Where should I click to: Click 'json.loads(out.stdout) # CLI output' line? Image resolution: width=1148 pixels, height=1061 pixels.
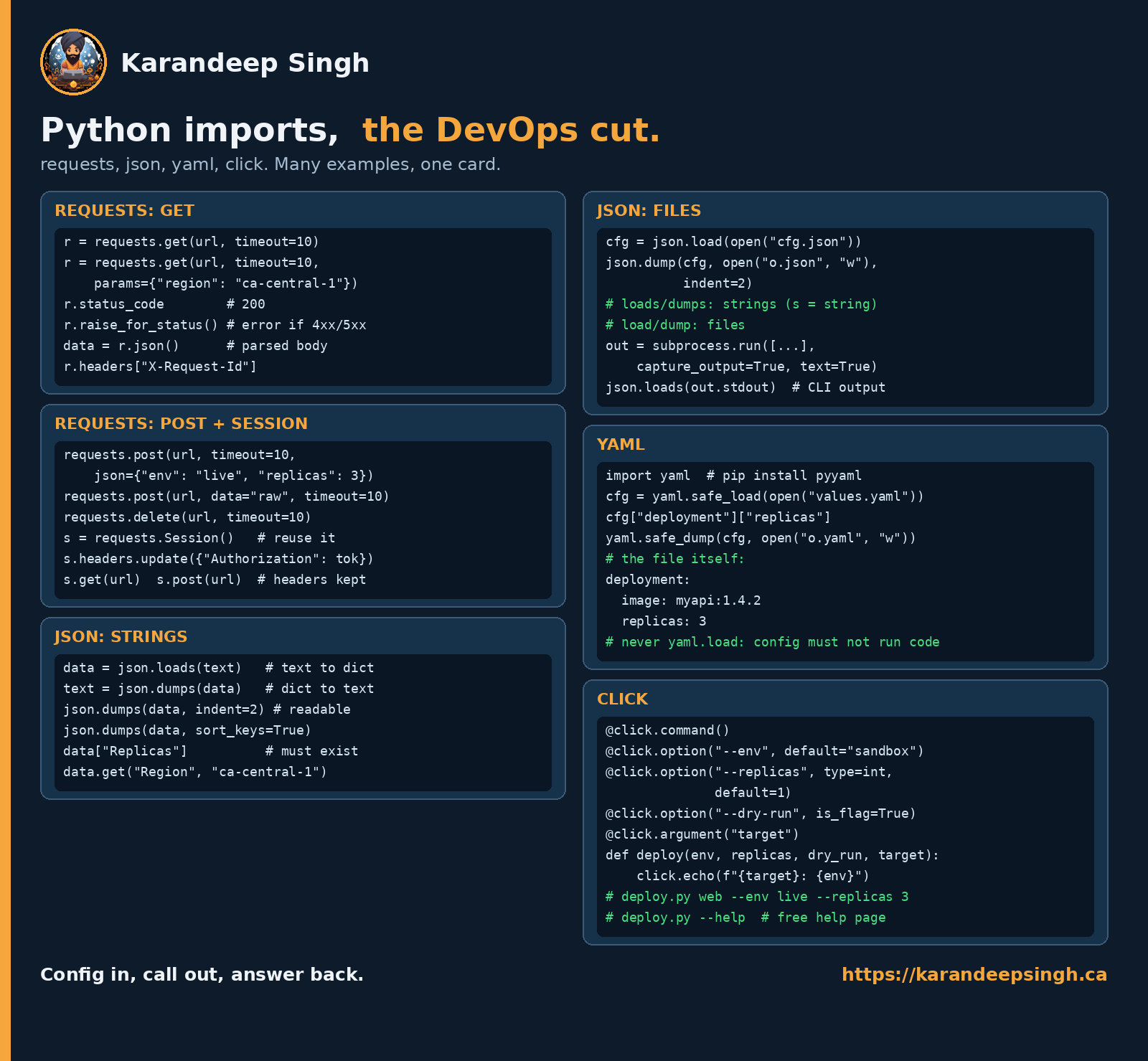[x=745, y=387]
